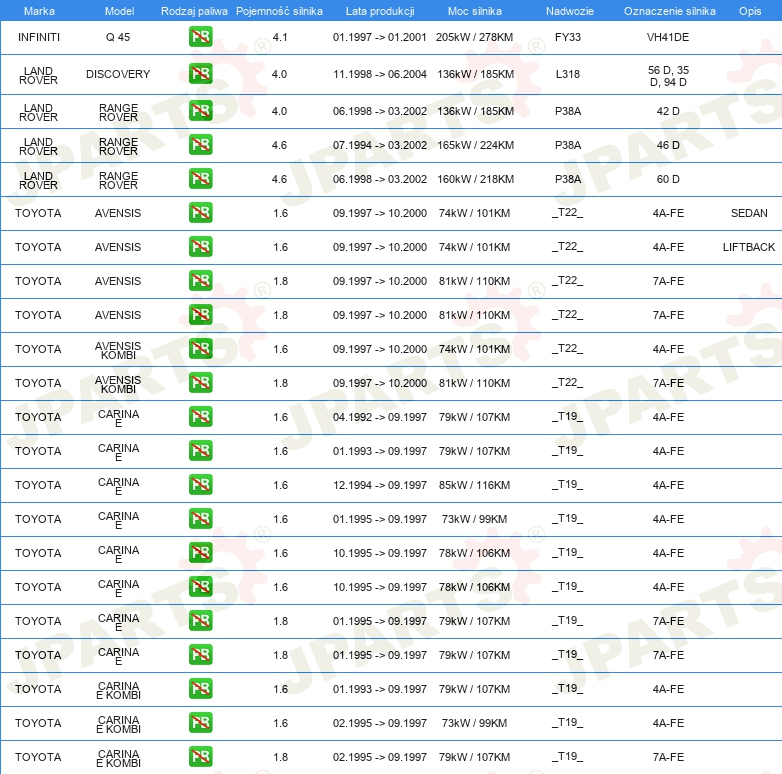Click the Model column header
This screenshot has width=782, height=774.
(119, 11)
